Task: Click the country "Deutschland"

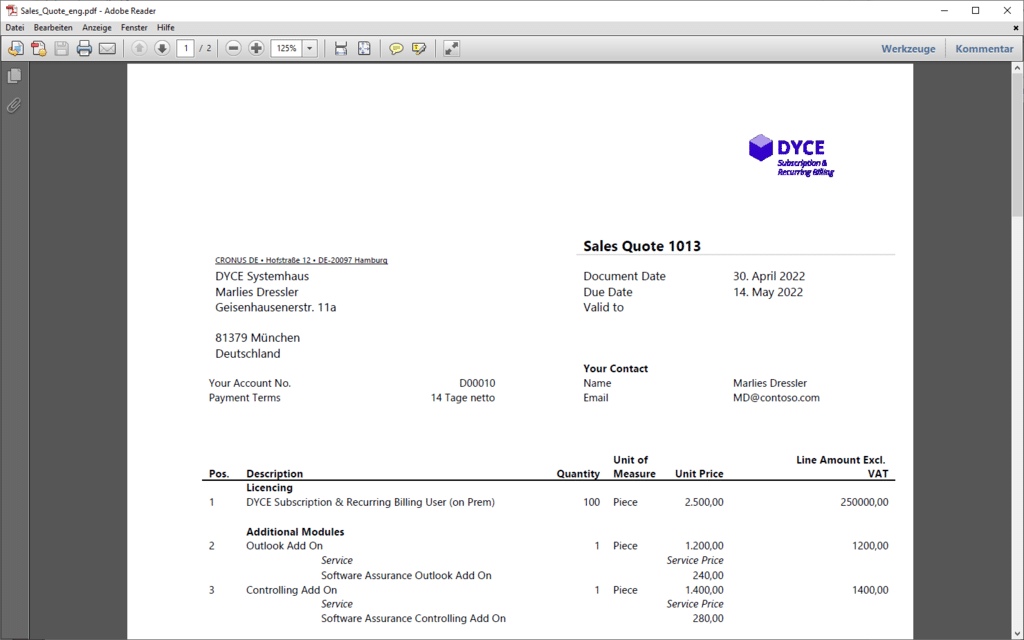Action: (x=248, y=353)
